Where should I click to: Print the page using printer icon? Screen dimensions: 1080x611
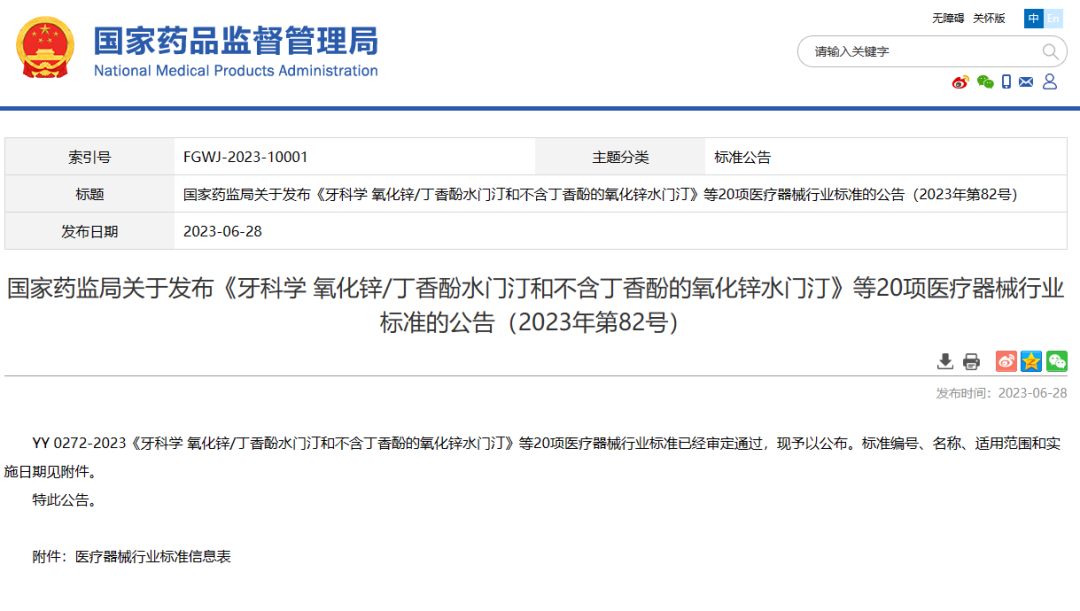pos(971,362)
